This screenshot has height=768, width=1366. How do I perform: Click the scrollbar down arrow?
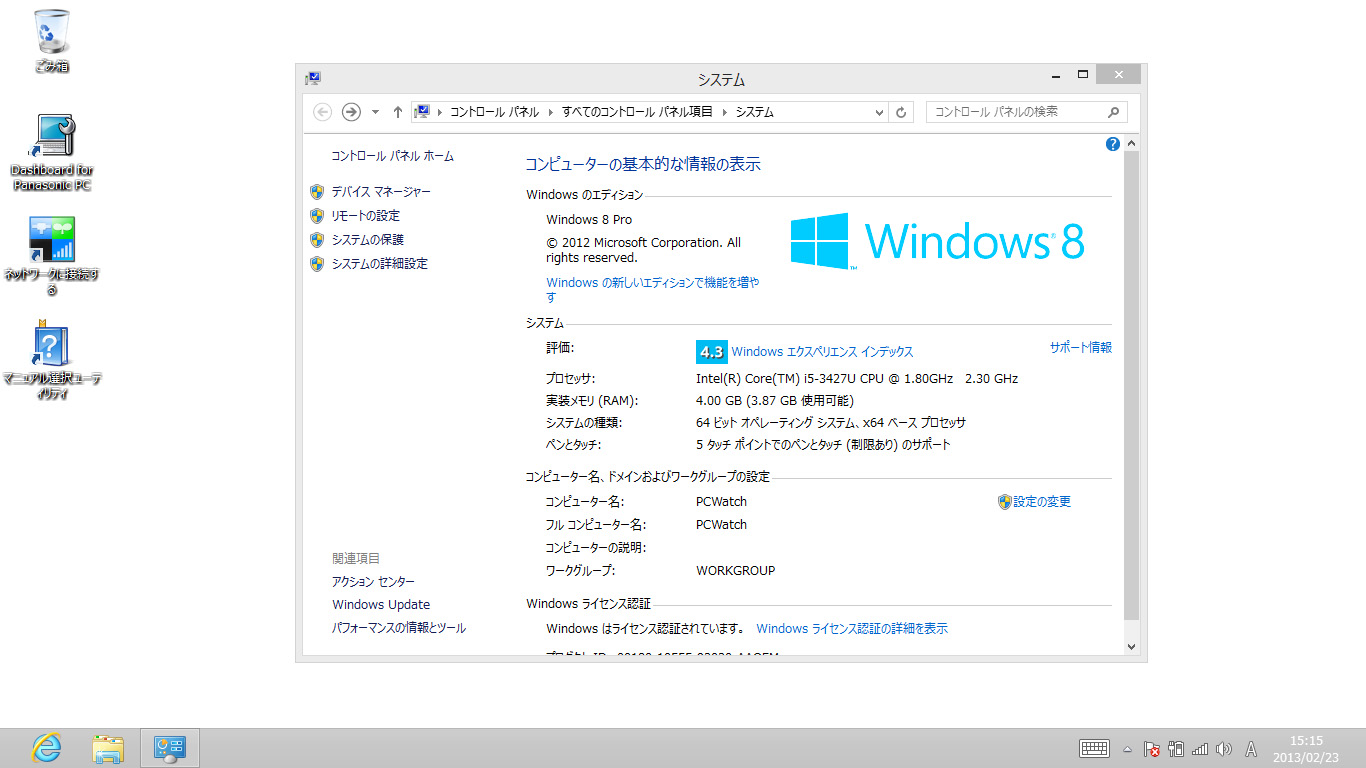(1132, 647)
